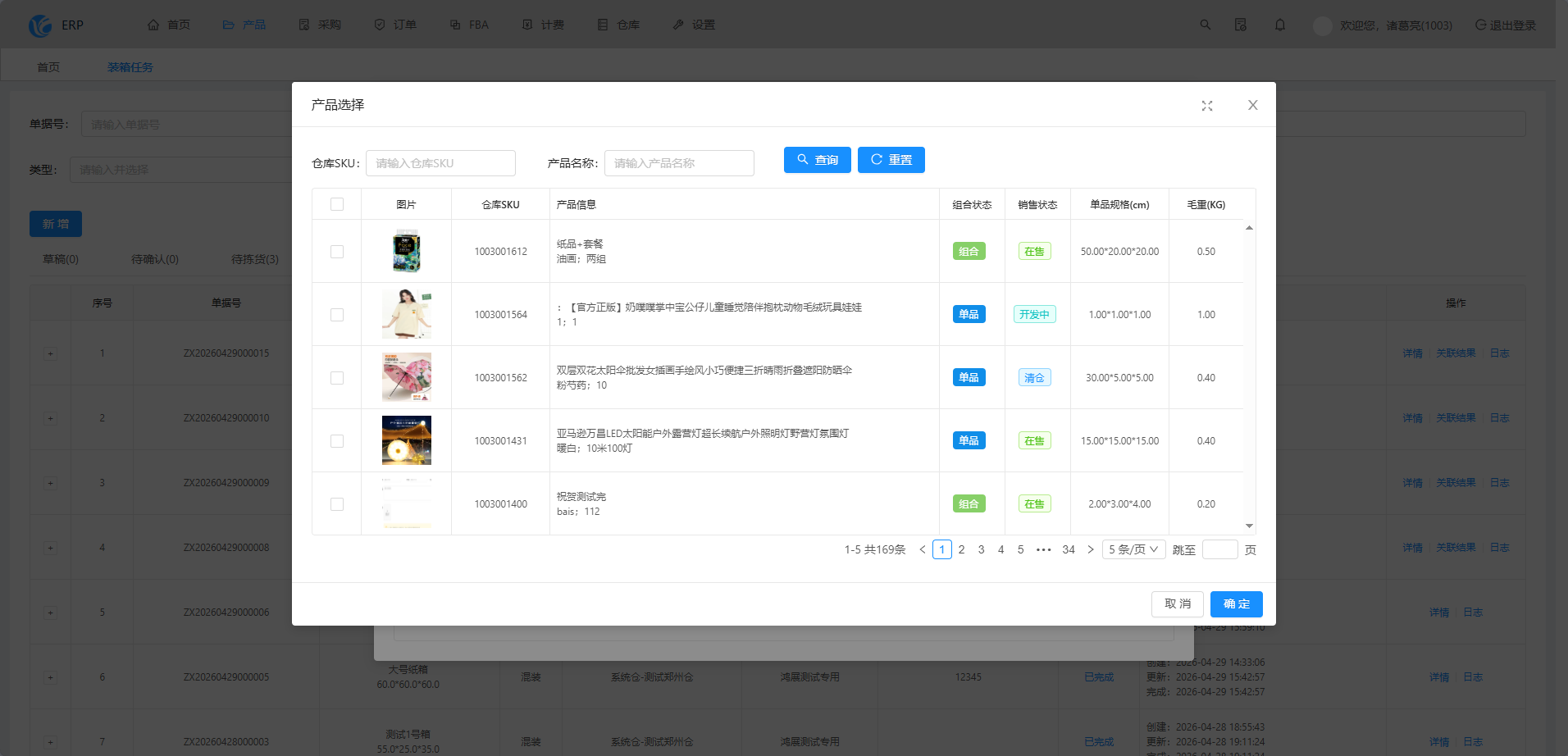Click the 确定 confirm button

click(x=1237, y=604)
